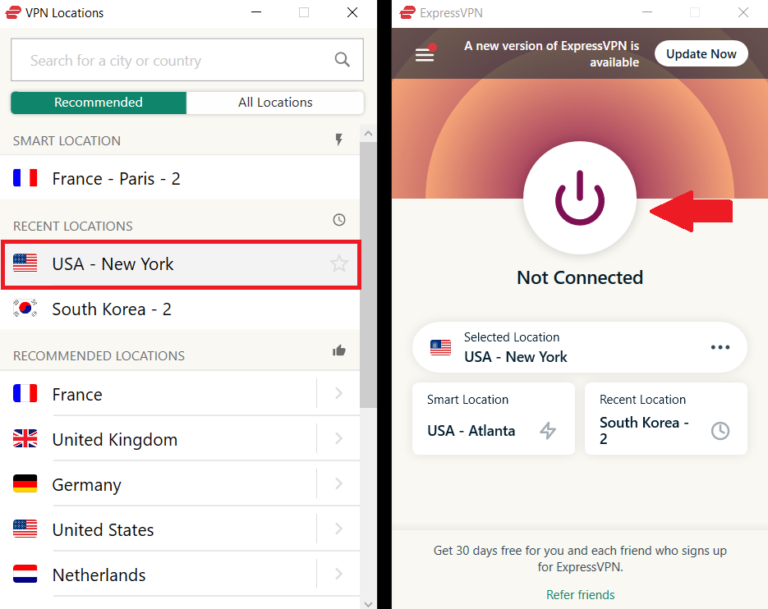This screenshot has width=768, height=609.
Task: Expand the United States locations chevron
Action: (338, 529)
